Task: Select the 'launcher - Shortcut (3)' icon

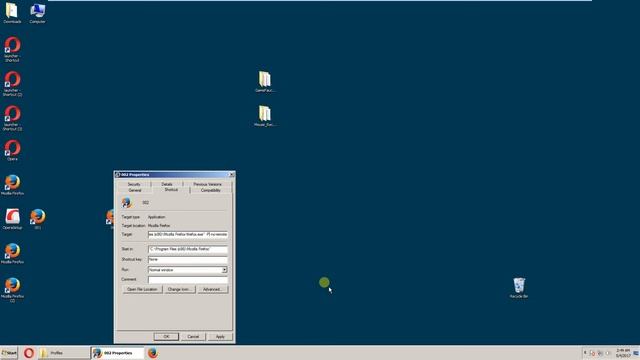Action: click(x=12, y=118)
